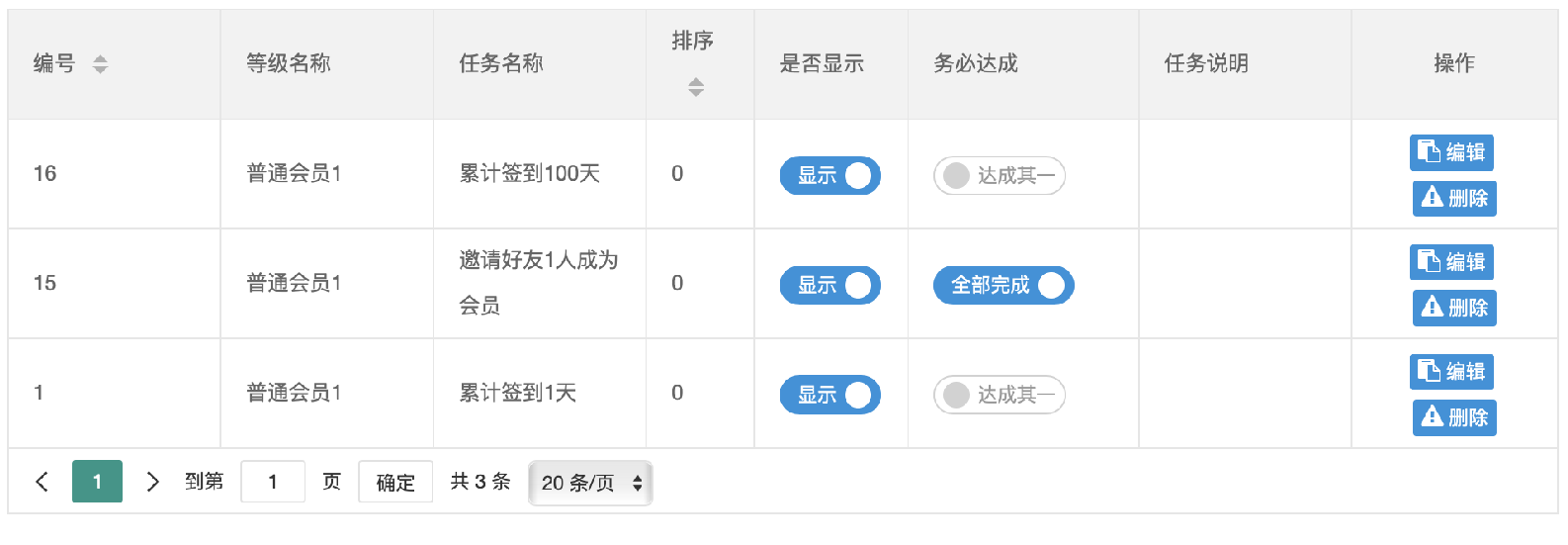
Task: Toggle 达成其一 switch for task 16
Action: pyautogui.click(x=1000, y=176)
